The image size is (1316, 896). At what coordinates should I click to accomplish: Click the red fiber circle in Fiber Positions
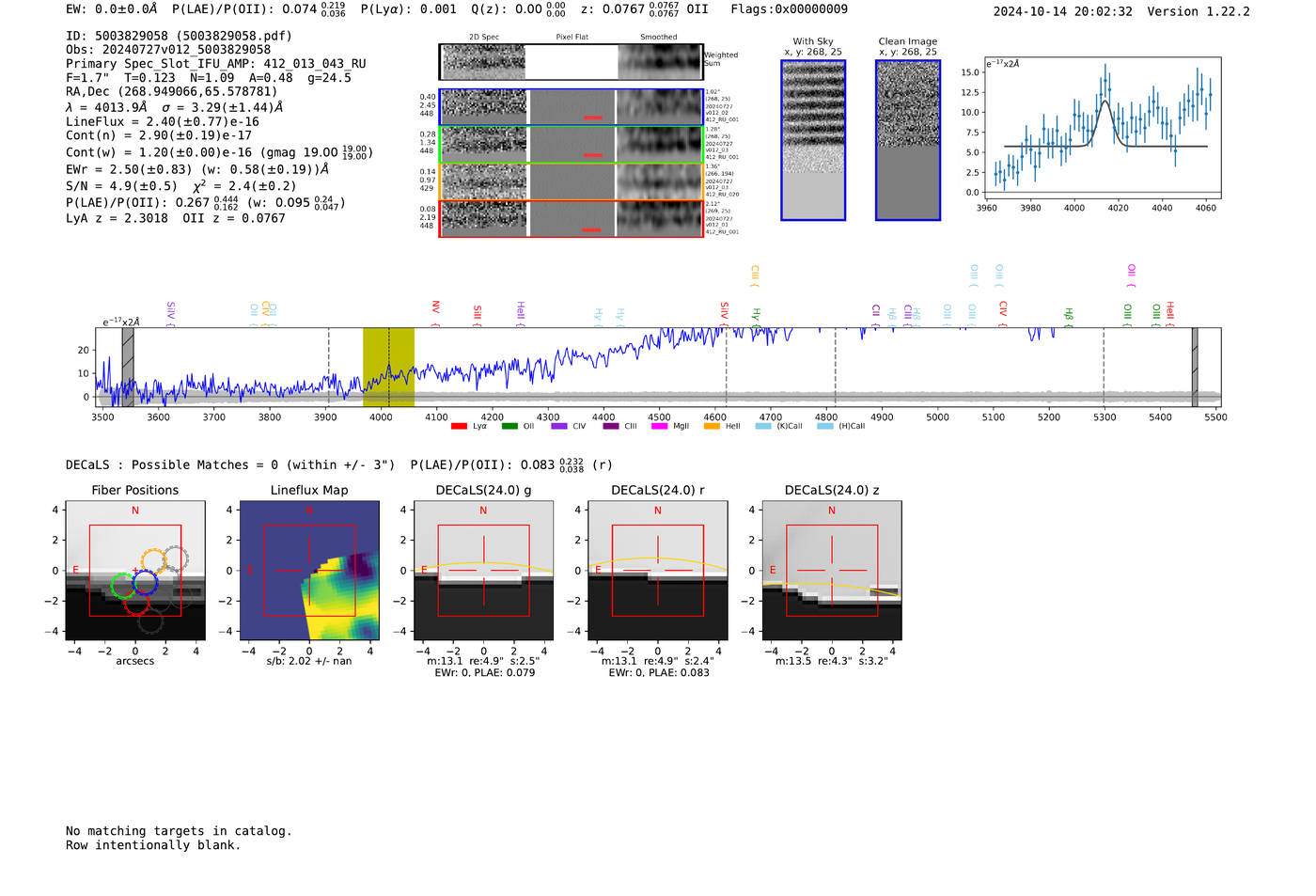(x=136, y=603)
